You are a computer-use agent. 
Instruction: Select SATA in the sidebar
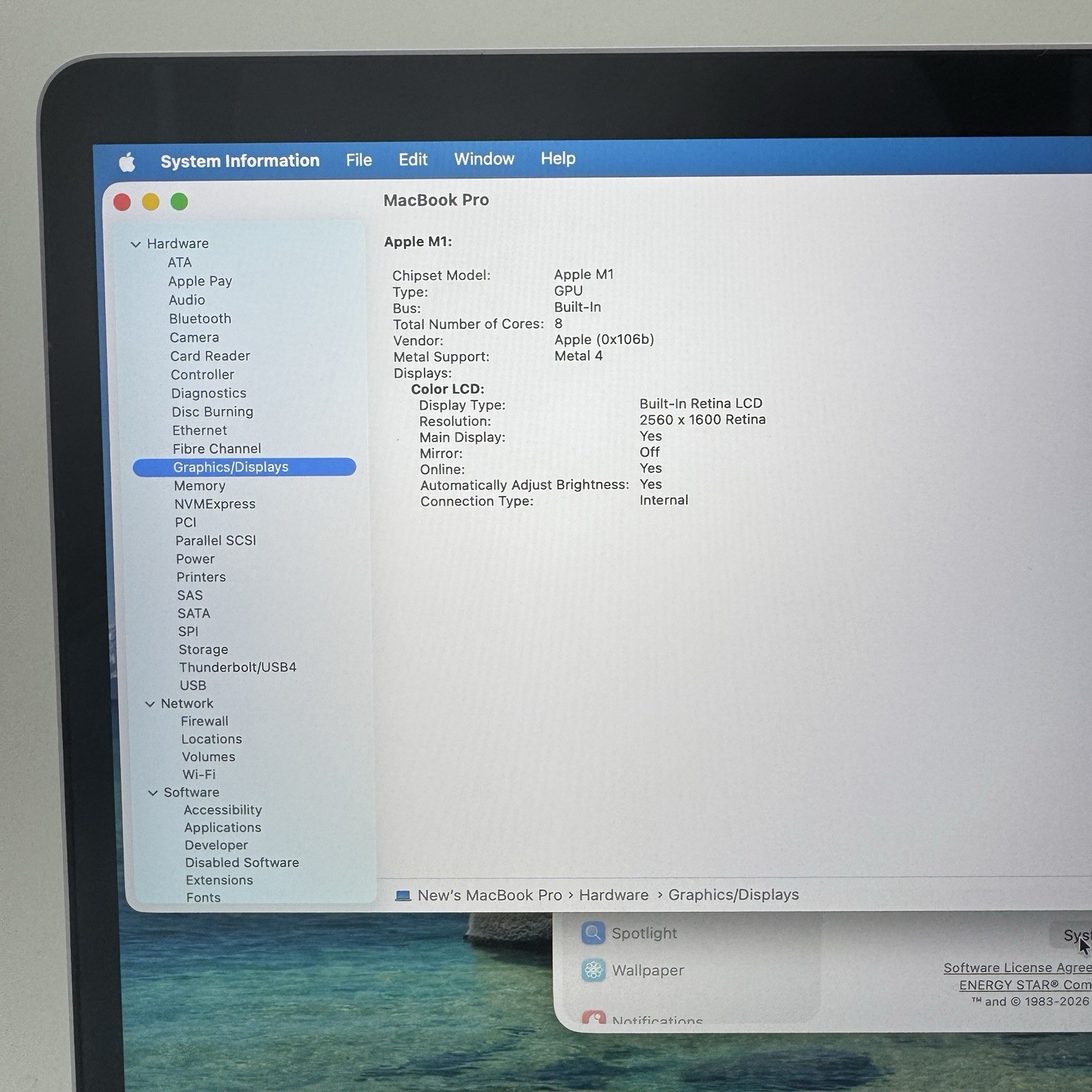[x=194, y=614]
